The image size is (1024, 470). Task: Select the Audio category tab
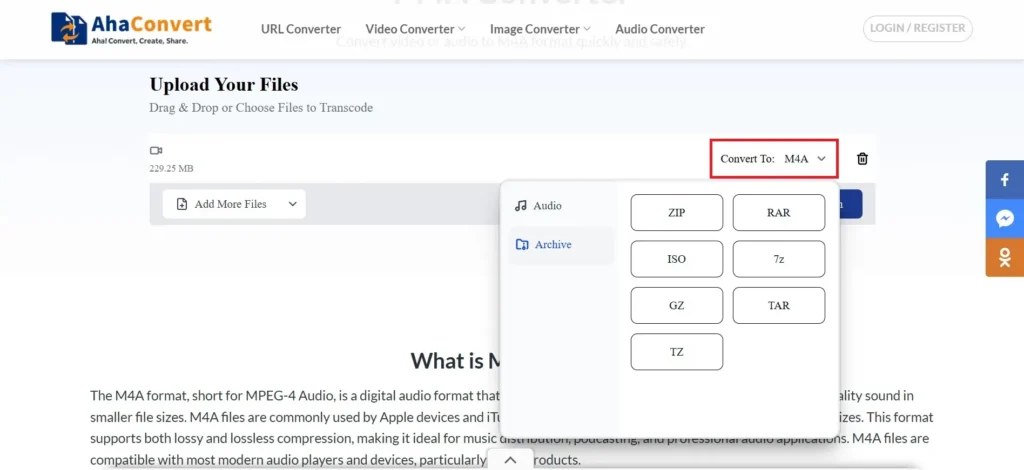point(538,205)
